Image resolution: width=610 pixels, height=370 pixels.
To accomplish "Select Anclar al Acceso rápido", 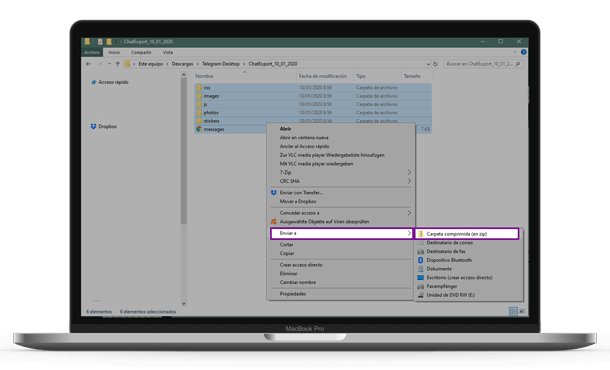I will [304, 146].
